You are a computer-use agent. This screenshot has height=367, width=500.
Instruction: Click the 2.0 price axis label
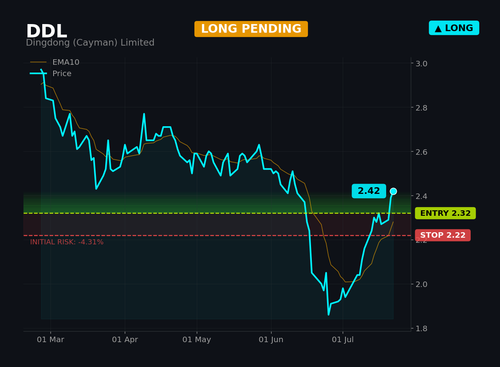point(421,284)
